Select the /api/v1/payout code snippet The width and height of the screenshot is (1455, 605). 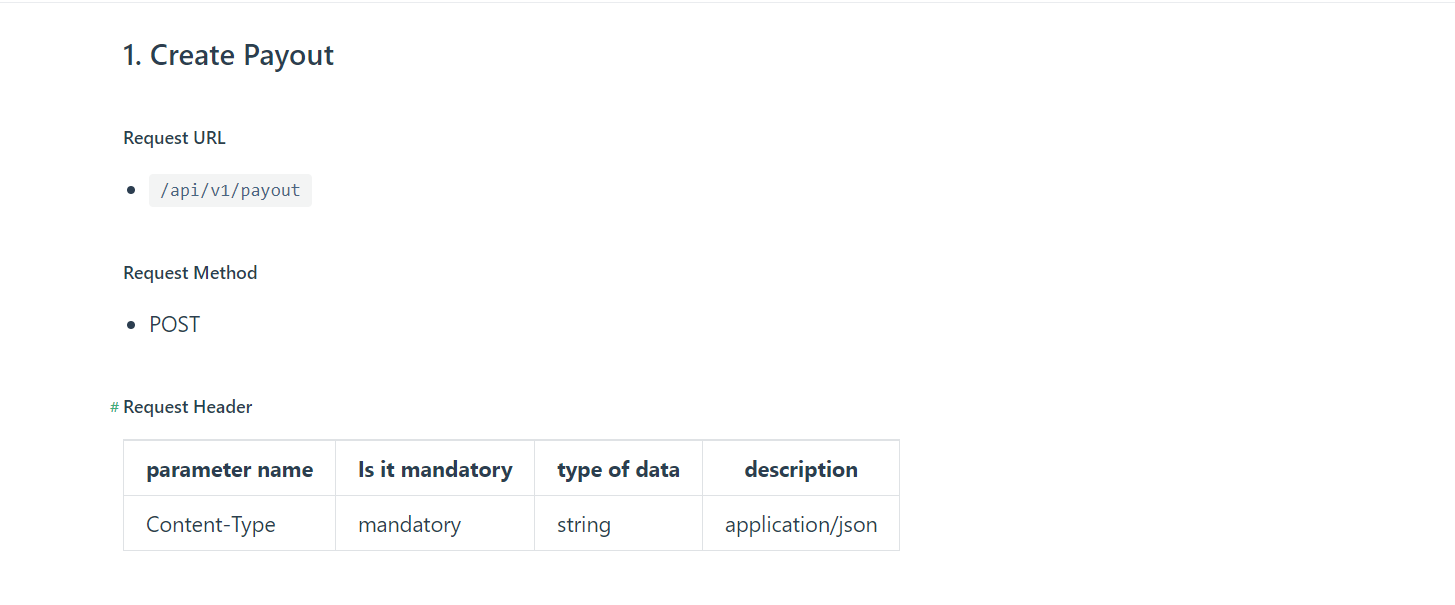pos(230,190)
